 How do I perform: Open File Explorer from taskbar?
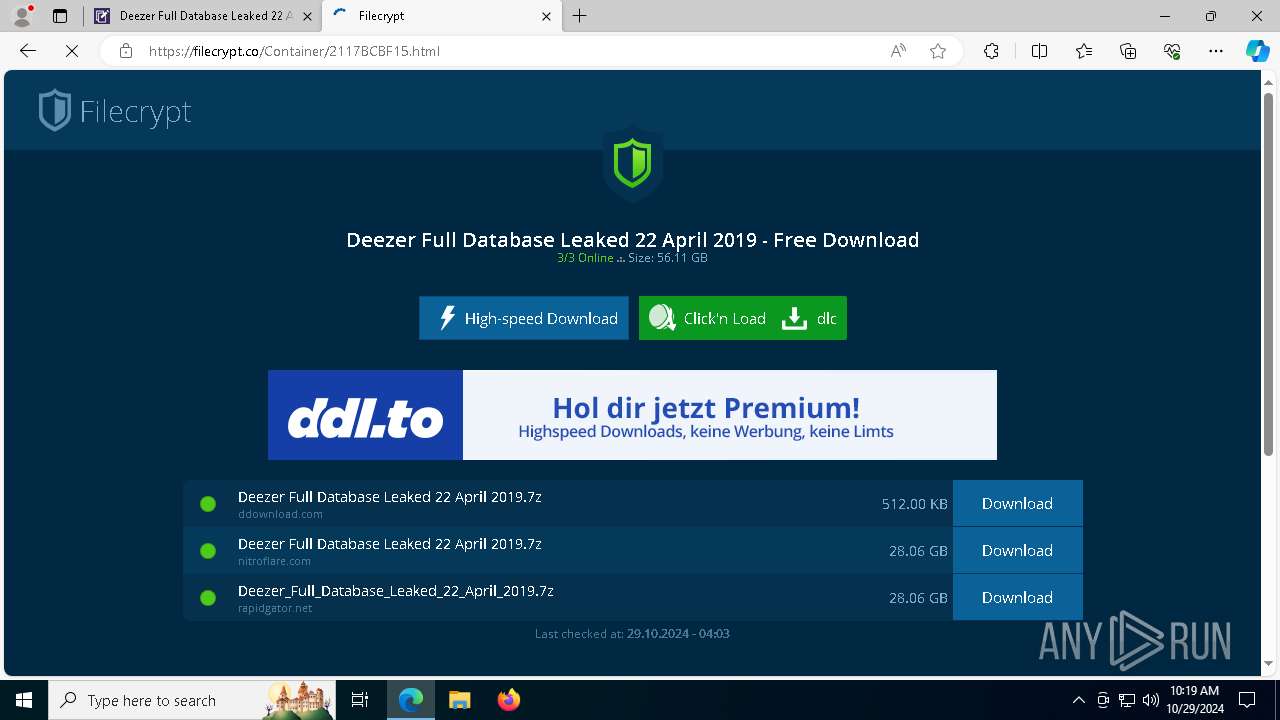[459, 700]
